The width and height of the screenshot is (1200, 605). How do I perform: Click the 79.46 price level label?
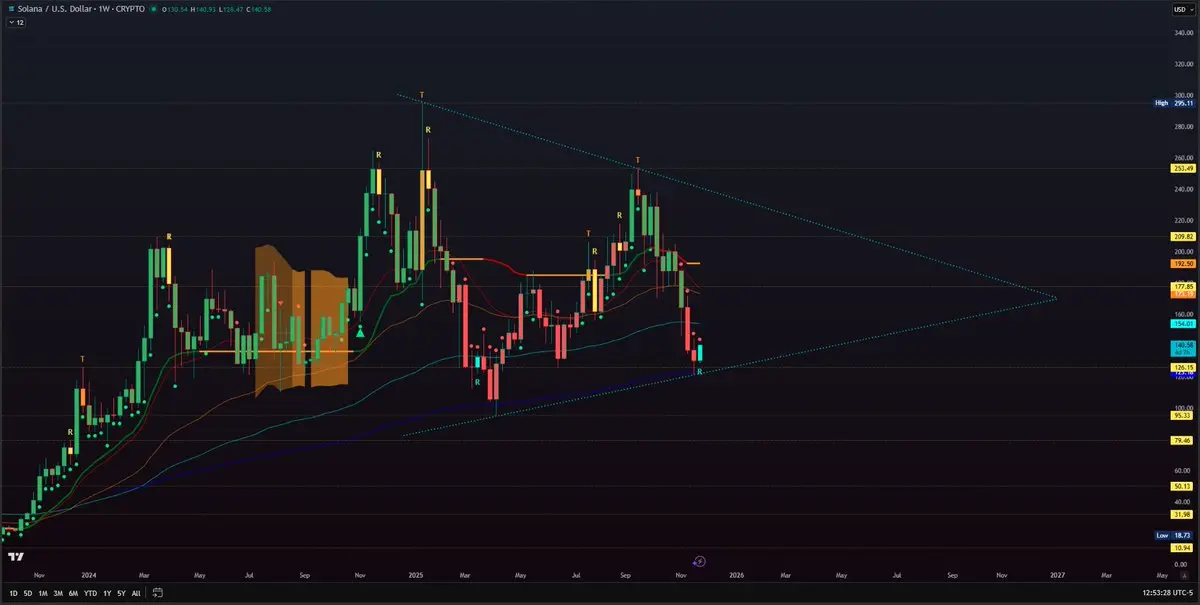pyautogui.click(x=1184, y=440)
